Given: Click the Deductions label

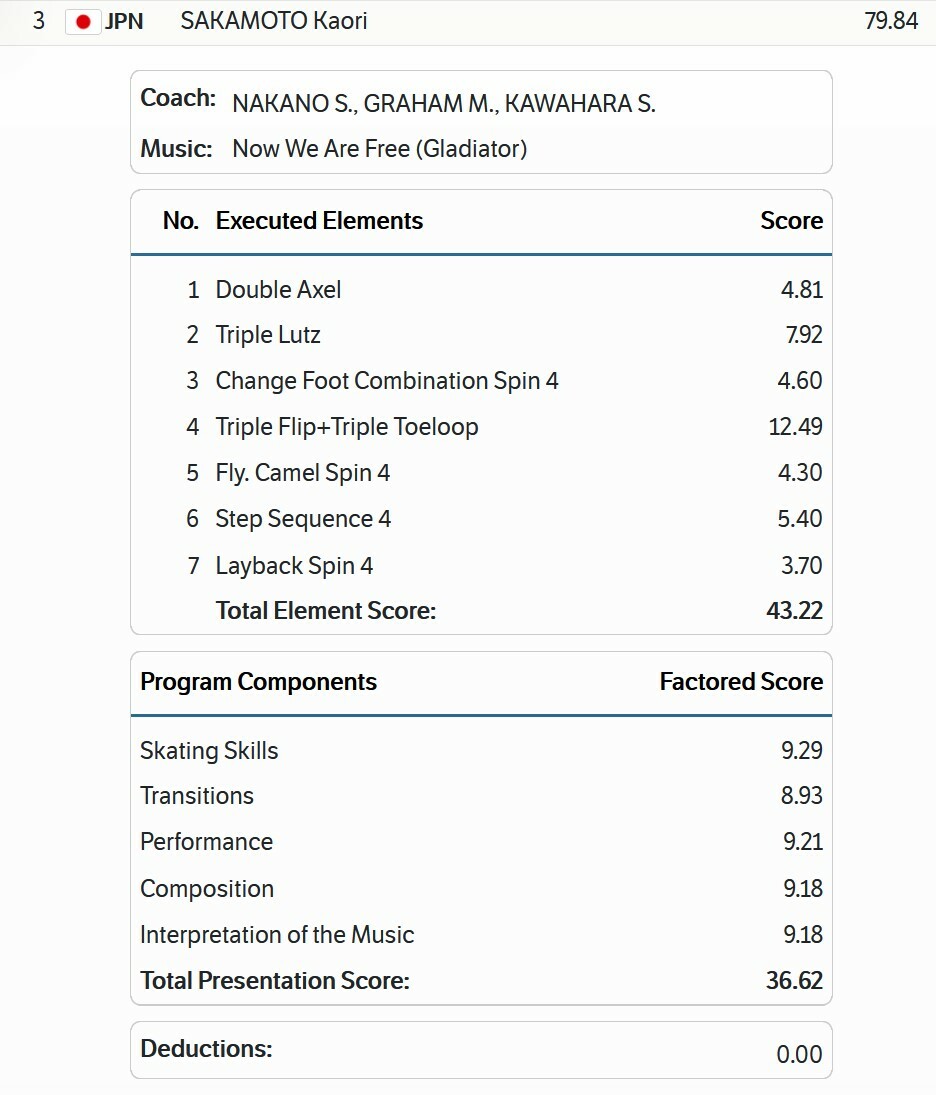Looking at the screenshot, I should point(206,1049).
